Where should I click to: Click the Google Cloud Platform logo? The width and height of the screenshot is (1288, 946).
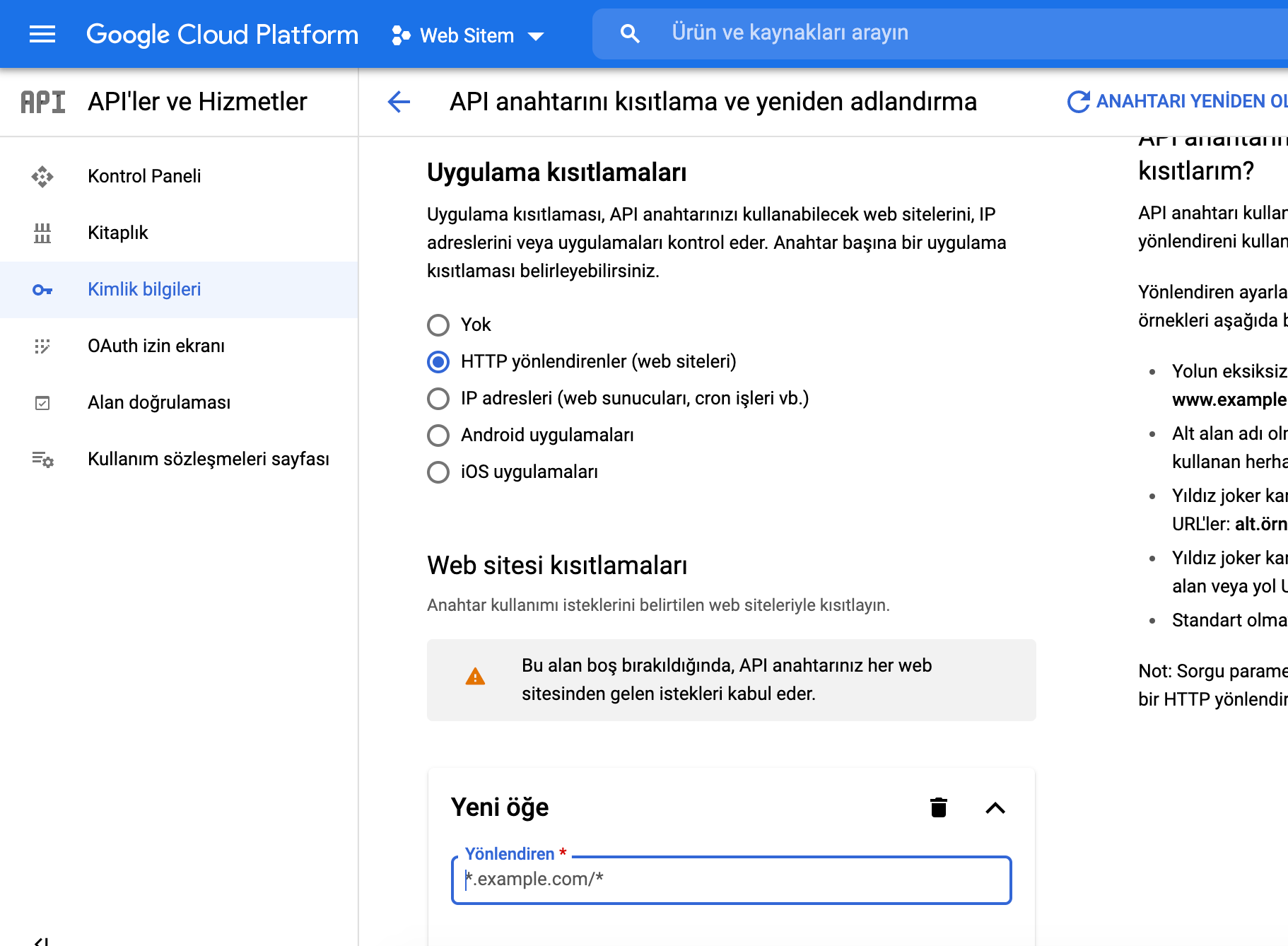point(222,34)
